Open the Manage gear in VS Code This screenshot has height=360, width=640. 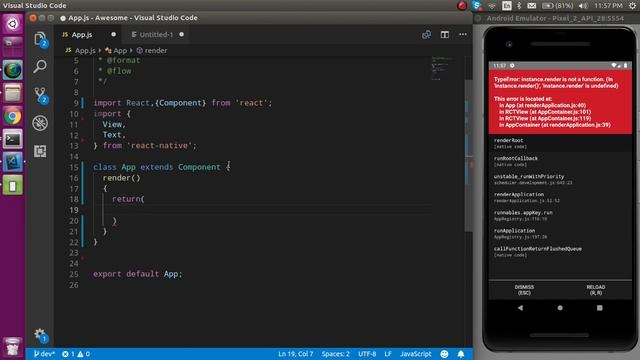pos(40,335)
